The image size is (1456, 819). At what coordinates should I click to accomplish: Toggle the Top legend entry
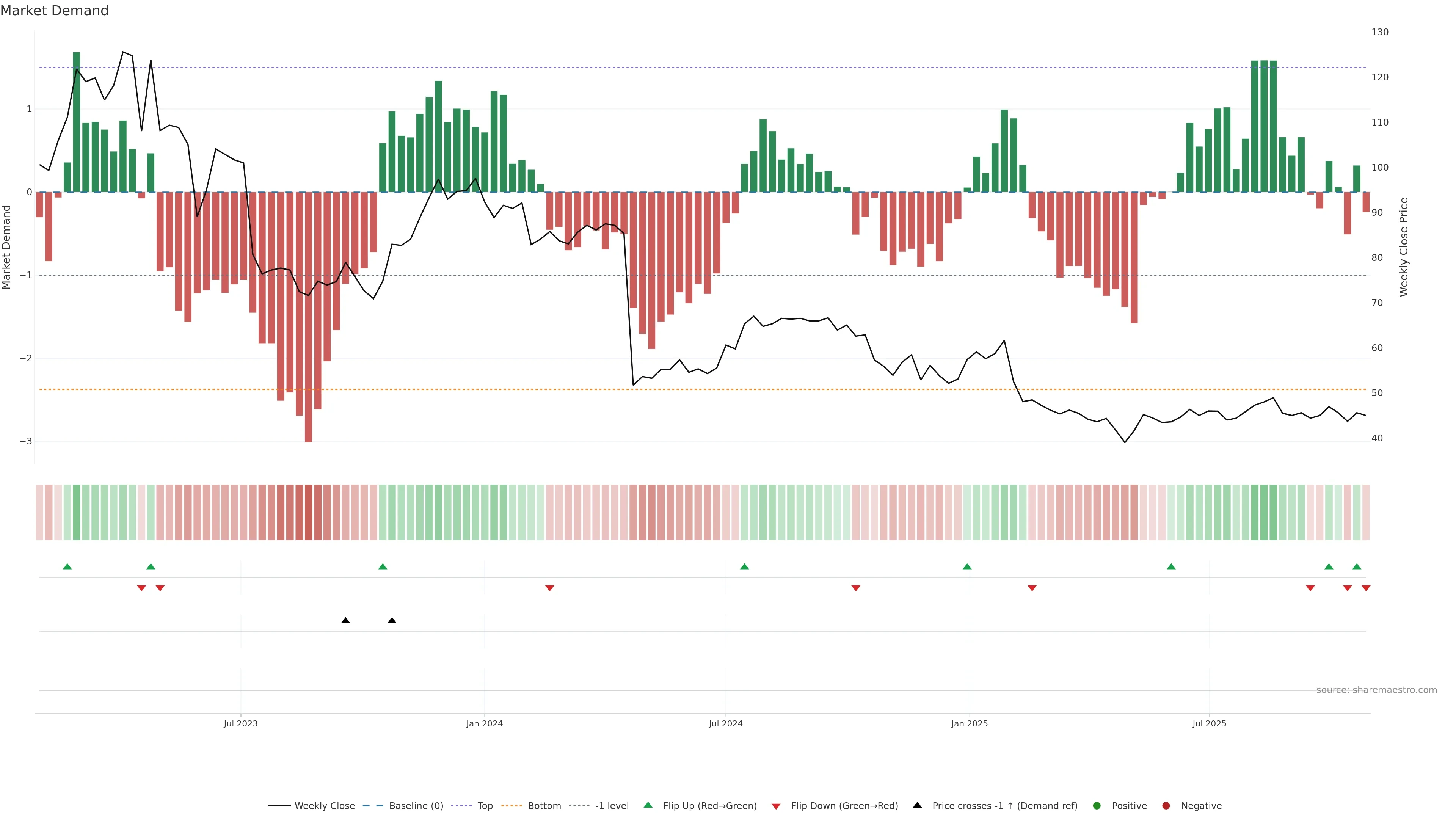click(x=485, y=805)
